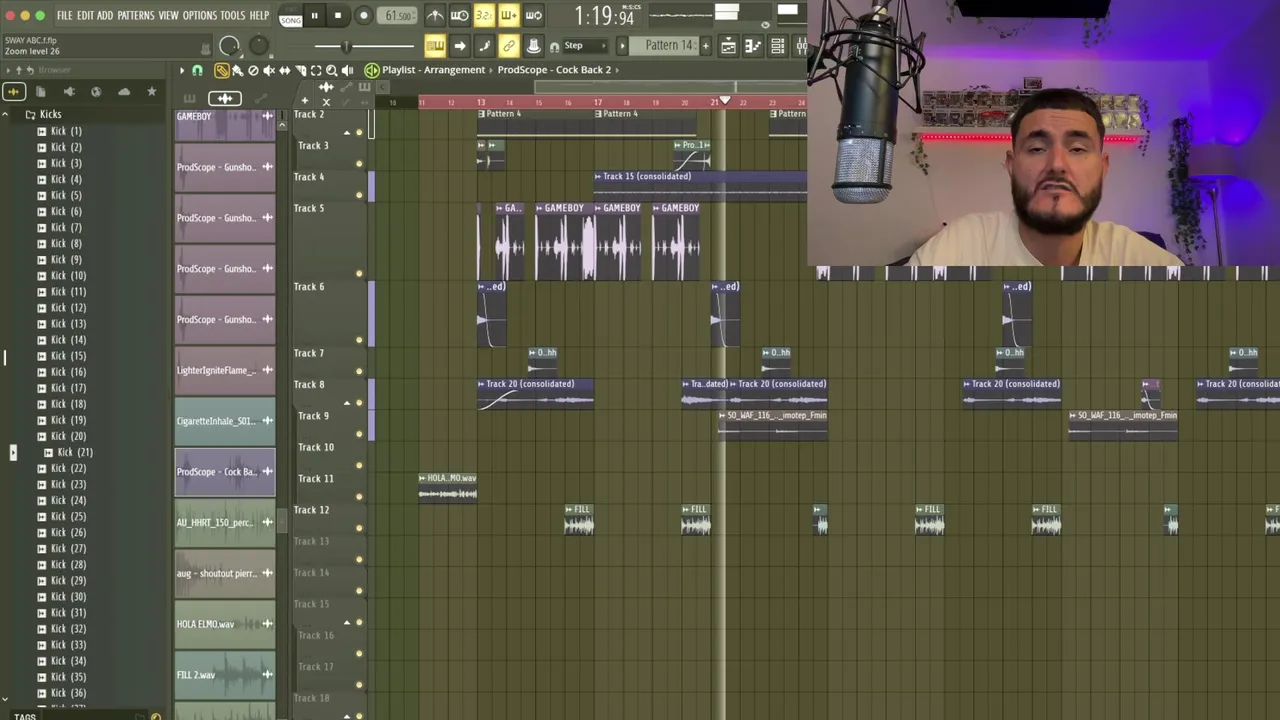Select the Draw pencil tool in playlist
The height and width of the screenshot is (720, 1280).
pyautogui.click(x=222, y=70)
